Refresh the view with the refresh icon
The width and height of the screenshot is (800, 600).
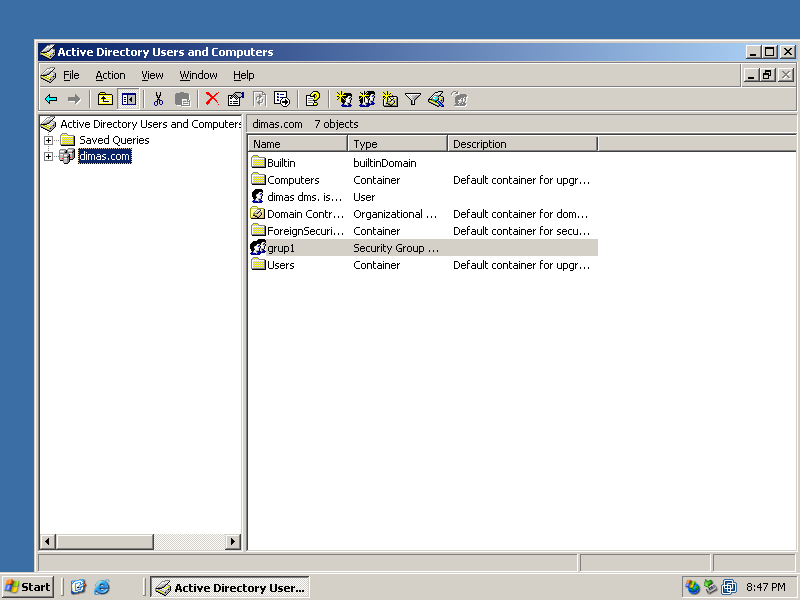point(258,99)
